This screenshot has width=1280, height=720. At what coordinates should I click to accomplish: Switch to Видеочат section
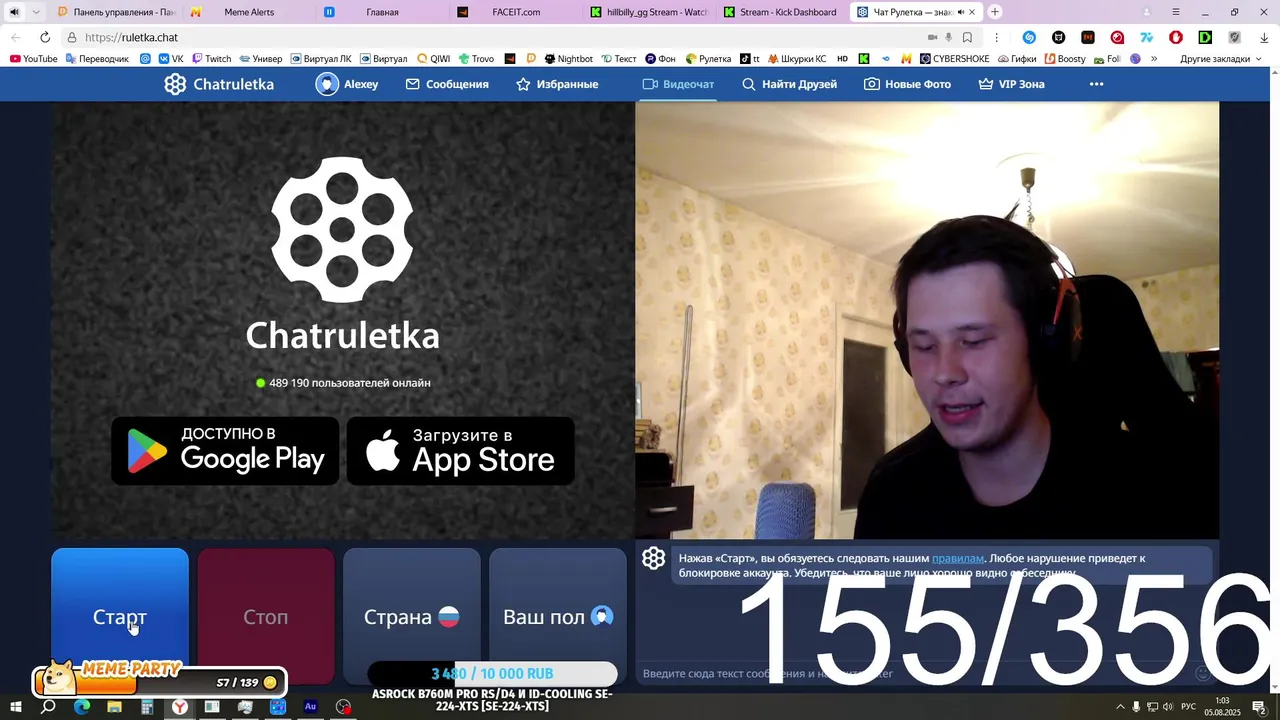pyautogui.click(x=678, y=84)
